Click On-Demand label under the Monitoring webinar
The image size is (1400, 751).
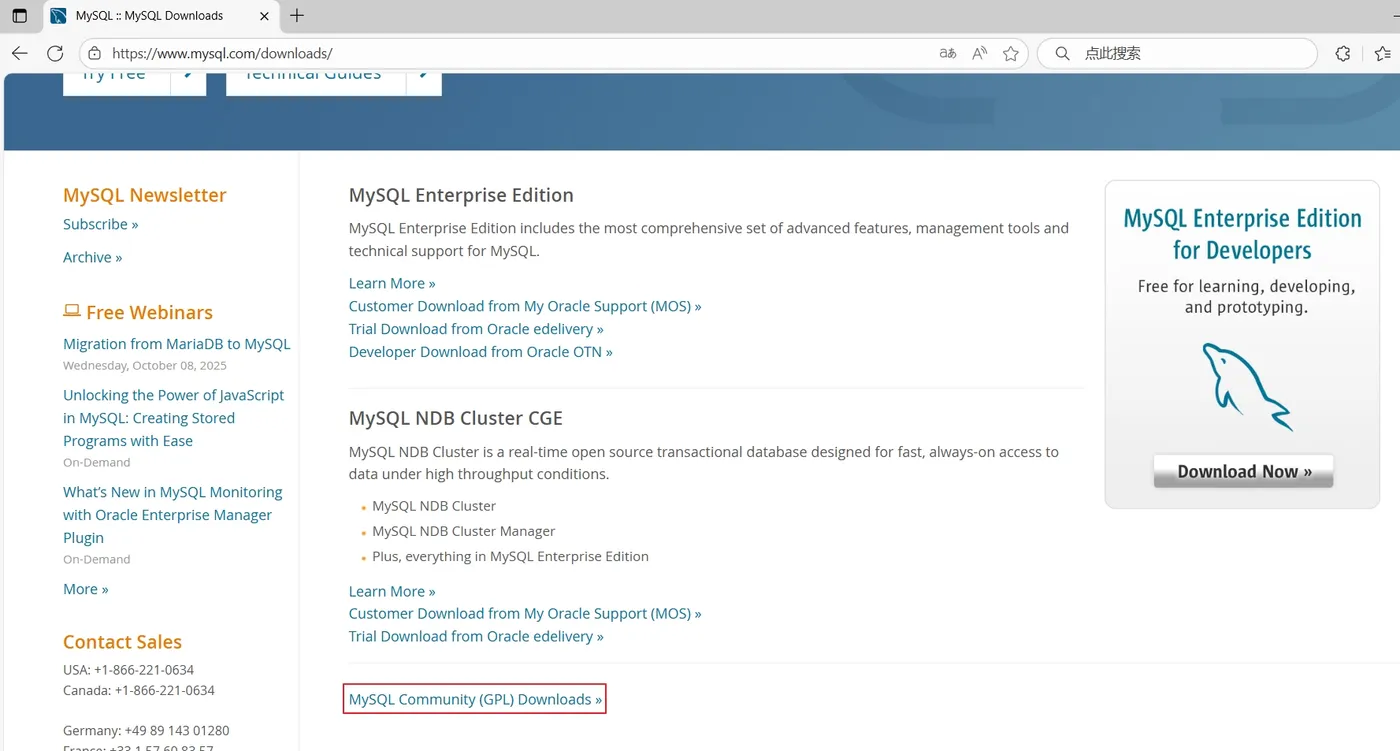pos(97,560)
